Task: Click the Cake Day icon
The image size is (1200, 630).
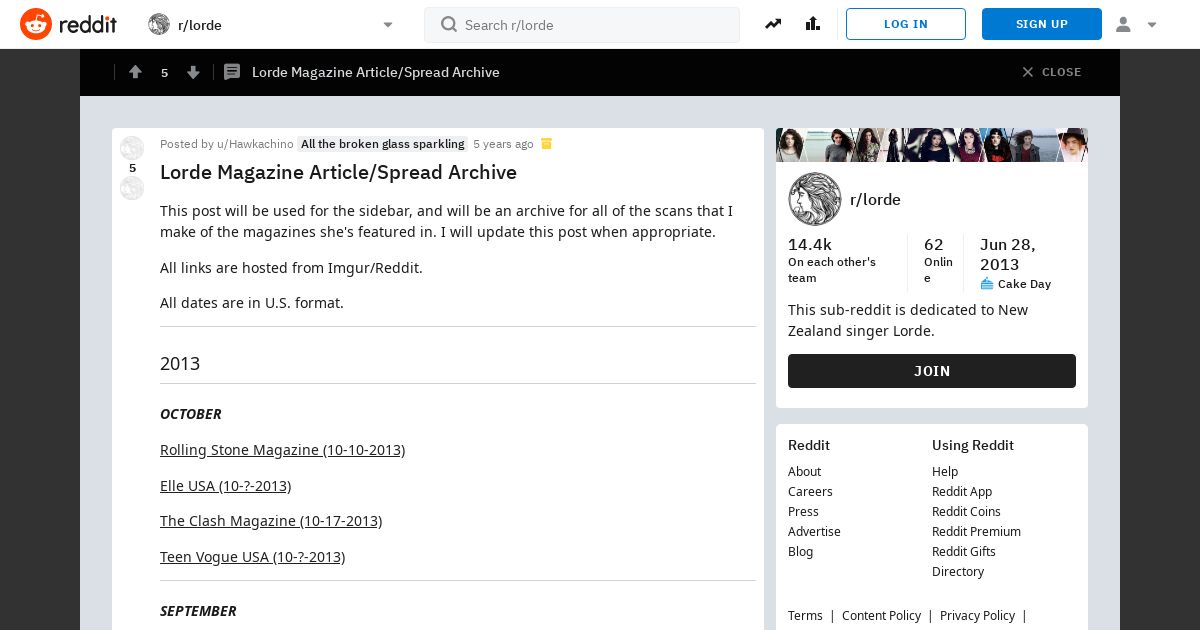Action: tap(987, 284)
